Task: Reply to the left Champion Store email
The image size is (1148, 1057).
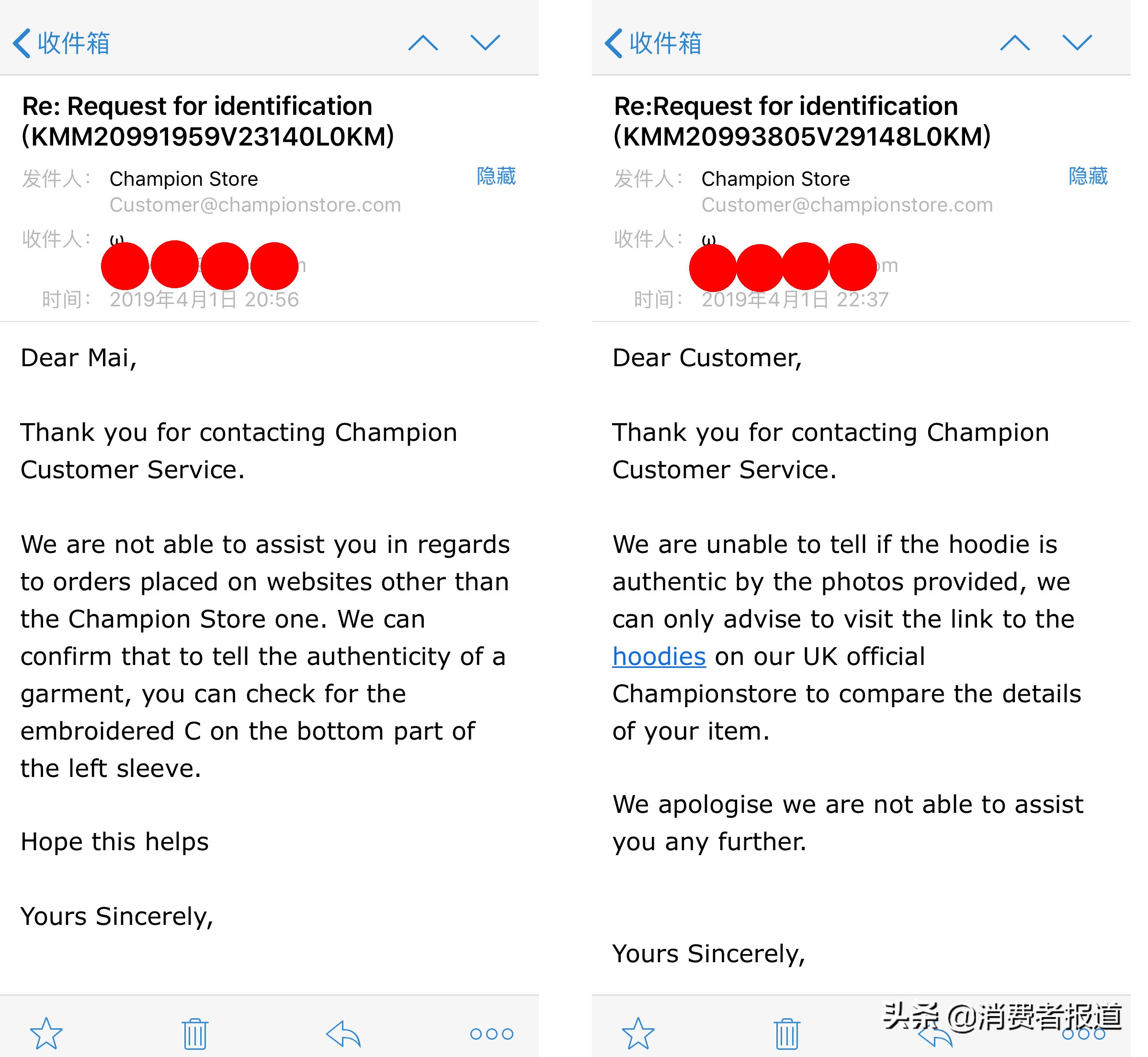Action: pyautogui.click(x=343, y=1033)
